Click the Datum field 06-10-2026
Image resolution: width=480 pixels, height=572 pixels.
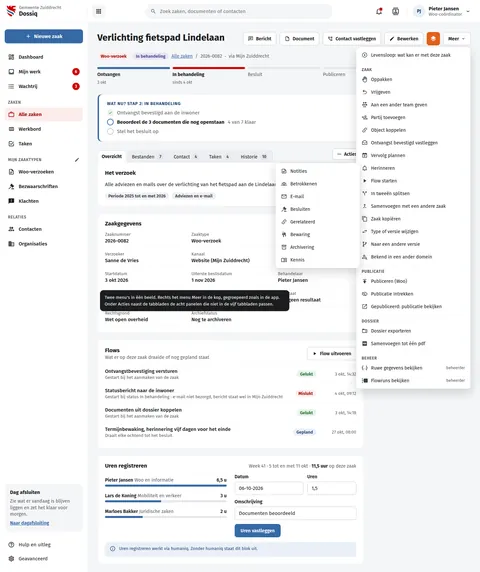pyautogui.click(x=269, y=488)
